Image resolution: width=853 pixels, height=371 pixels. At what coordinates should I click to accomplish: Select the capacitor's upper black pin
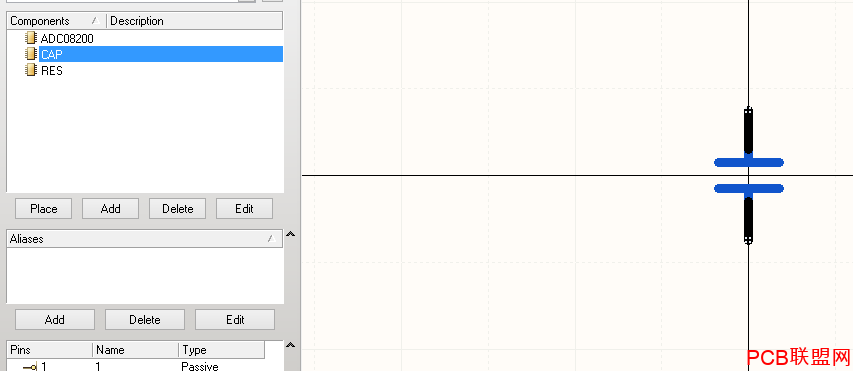click(749, 130)
